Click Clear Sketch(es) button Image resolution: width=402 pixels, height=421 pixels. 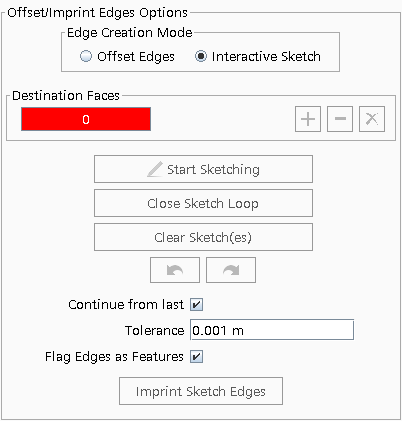[203, 237]
